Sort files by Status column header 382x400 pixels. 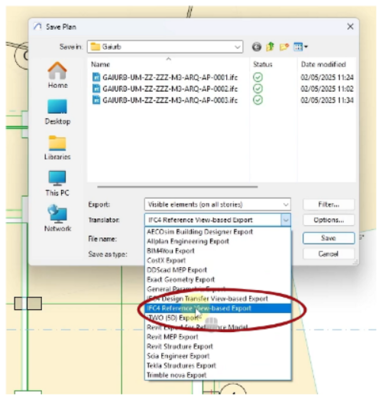pyautogui.click(x=263, y=64)
